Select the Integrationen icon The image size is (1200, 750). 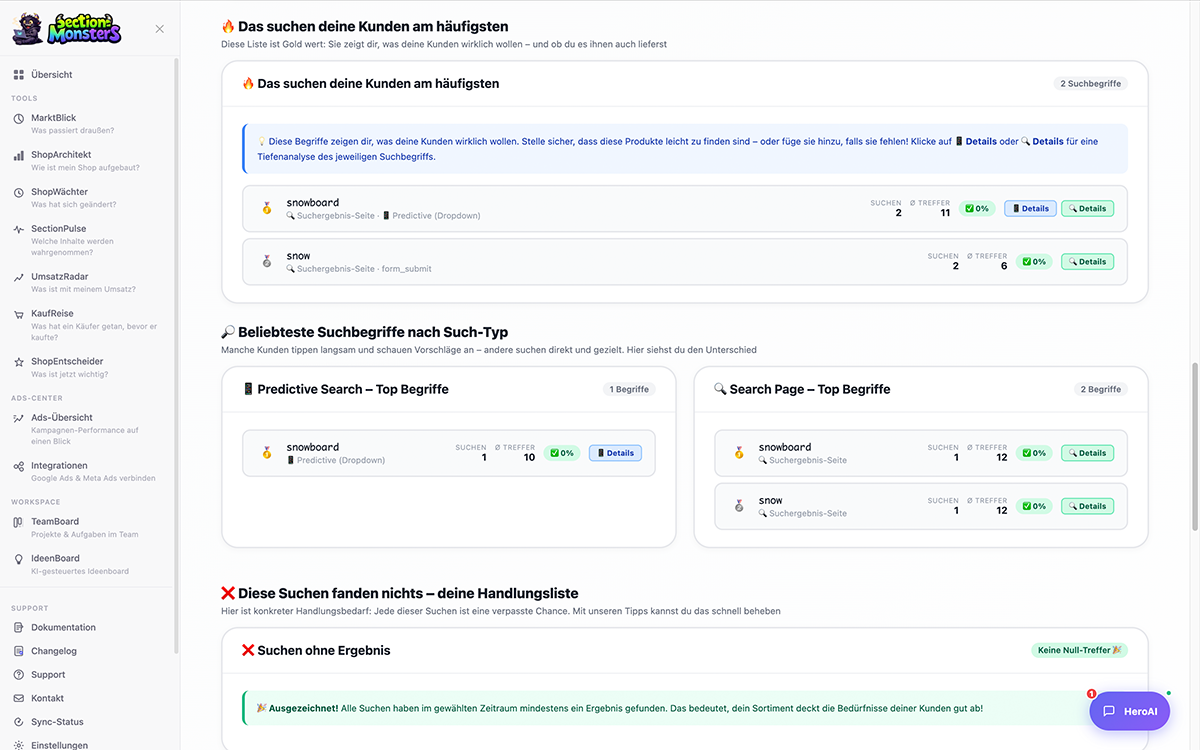point(19,466)
